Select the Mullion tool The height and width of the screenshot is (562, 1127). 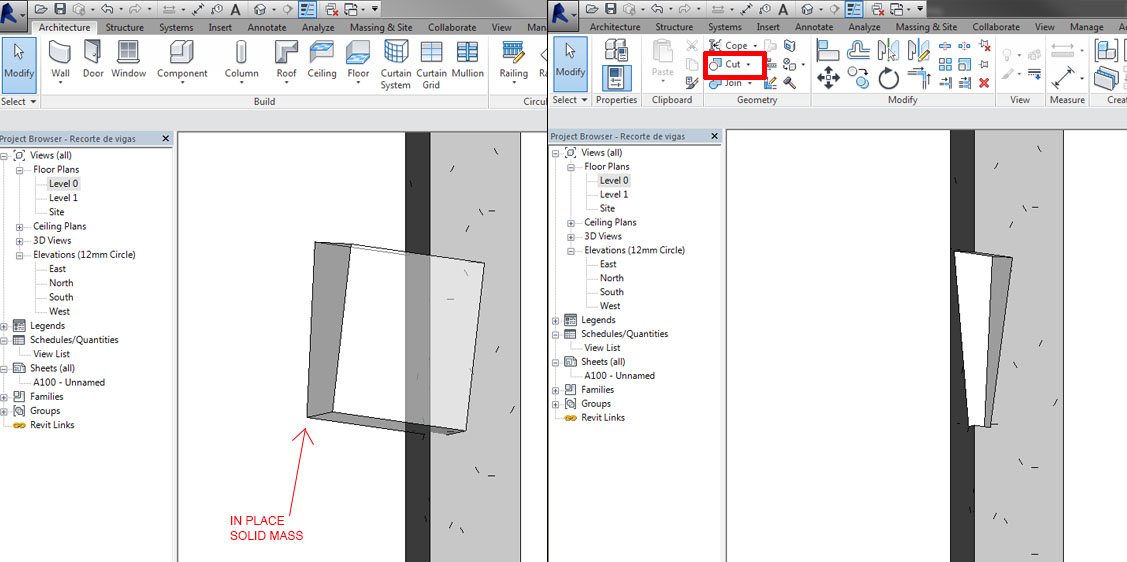467,60
